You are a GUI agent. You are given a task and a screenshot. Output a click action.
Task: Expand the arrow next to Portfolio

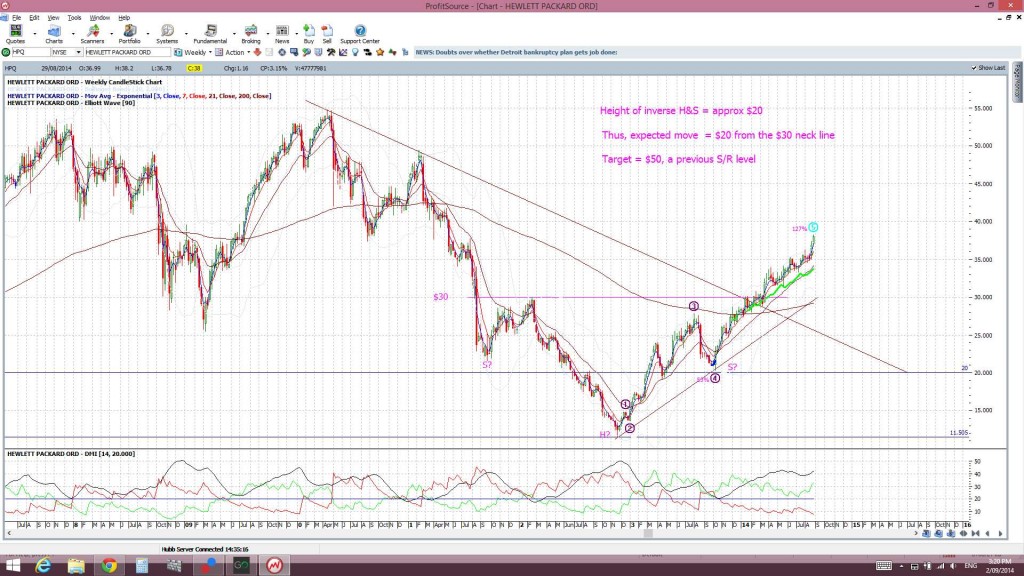[148, 33]
